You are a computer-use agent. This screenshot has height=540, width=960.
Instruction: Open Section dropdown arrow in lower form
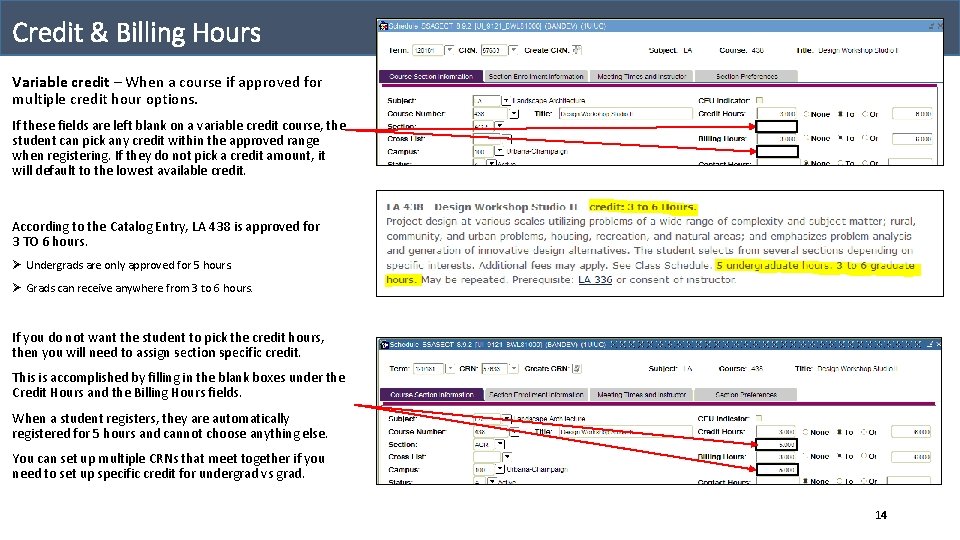click(x=500, y=444)
